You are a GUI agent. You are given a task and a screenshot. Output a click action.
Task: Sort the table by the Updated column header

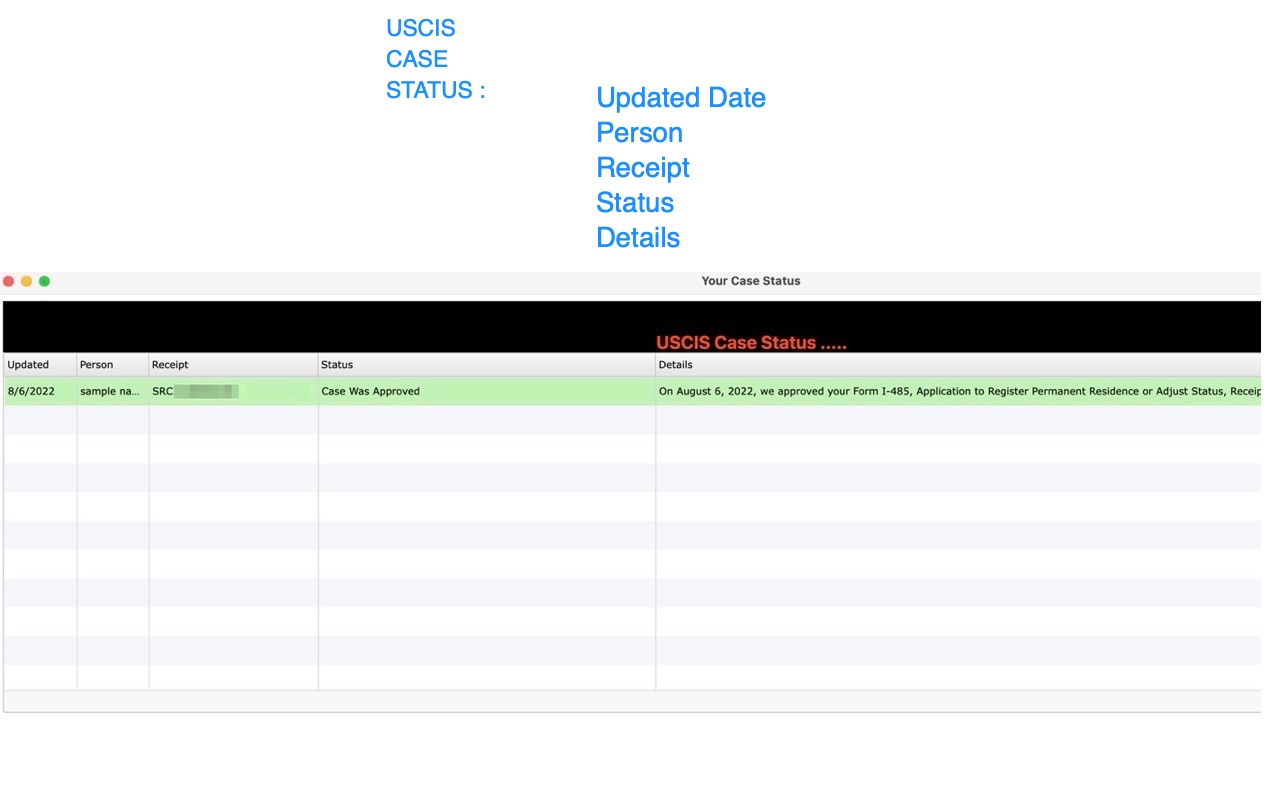tap(28, 364)
